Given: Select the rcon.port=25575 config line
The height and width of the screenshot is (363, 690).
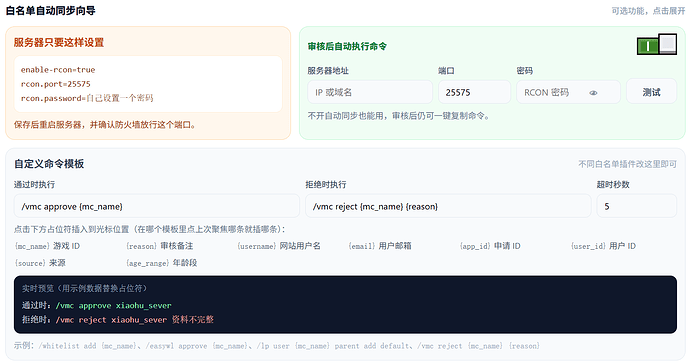Looking at the screenshot, I should pyautogui.click(x=55, y=84).
